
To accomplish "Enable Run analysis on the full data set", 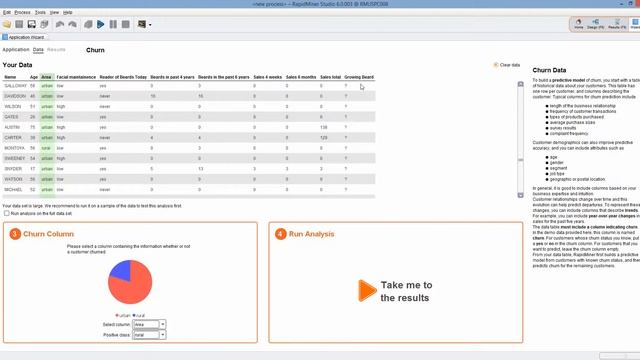I will (x=7, y=213).
